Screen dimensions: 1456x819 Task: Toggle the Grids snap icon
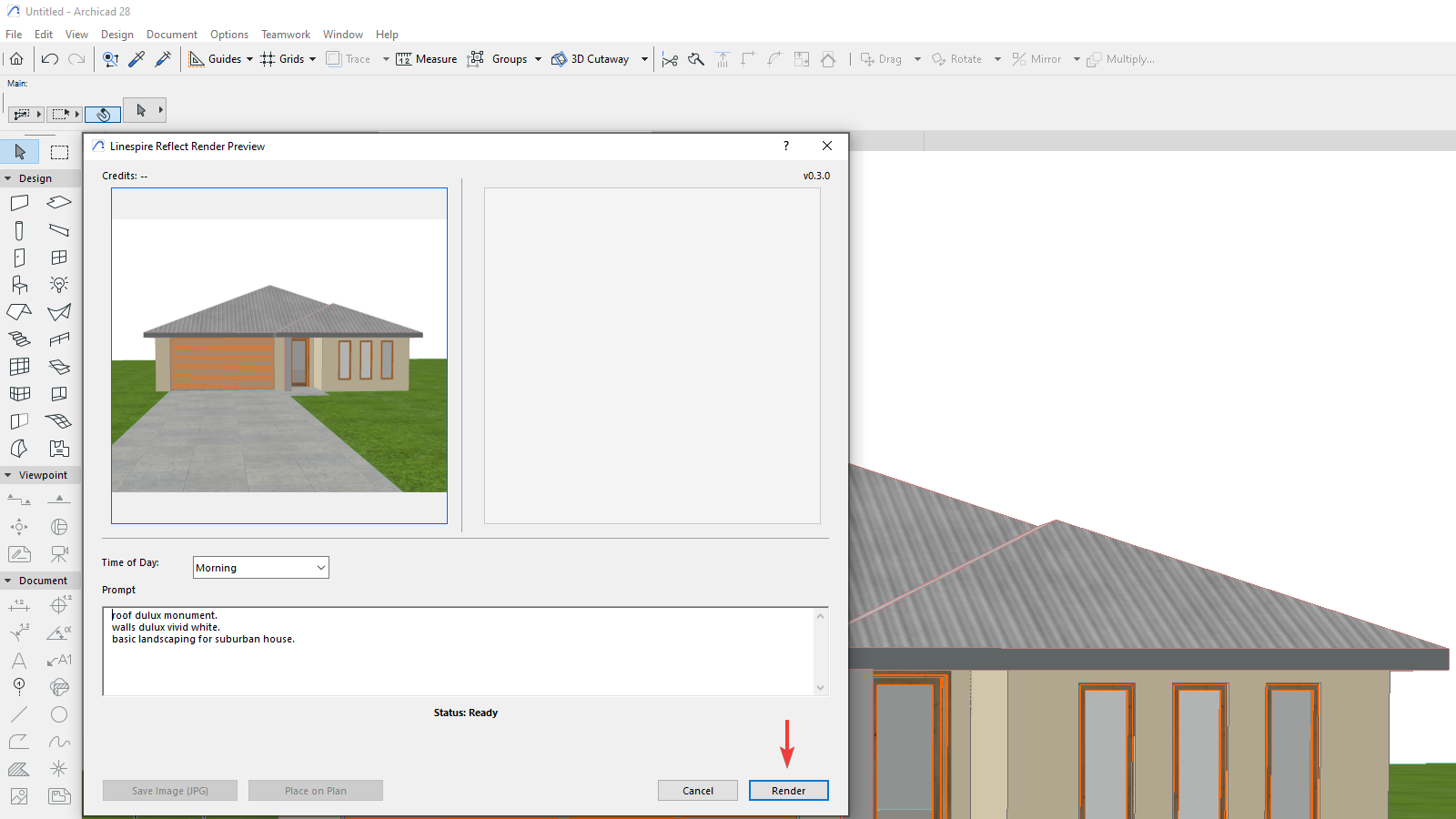268,59
